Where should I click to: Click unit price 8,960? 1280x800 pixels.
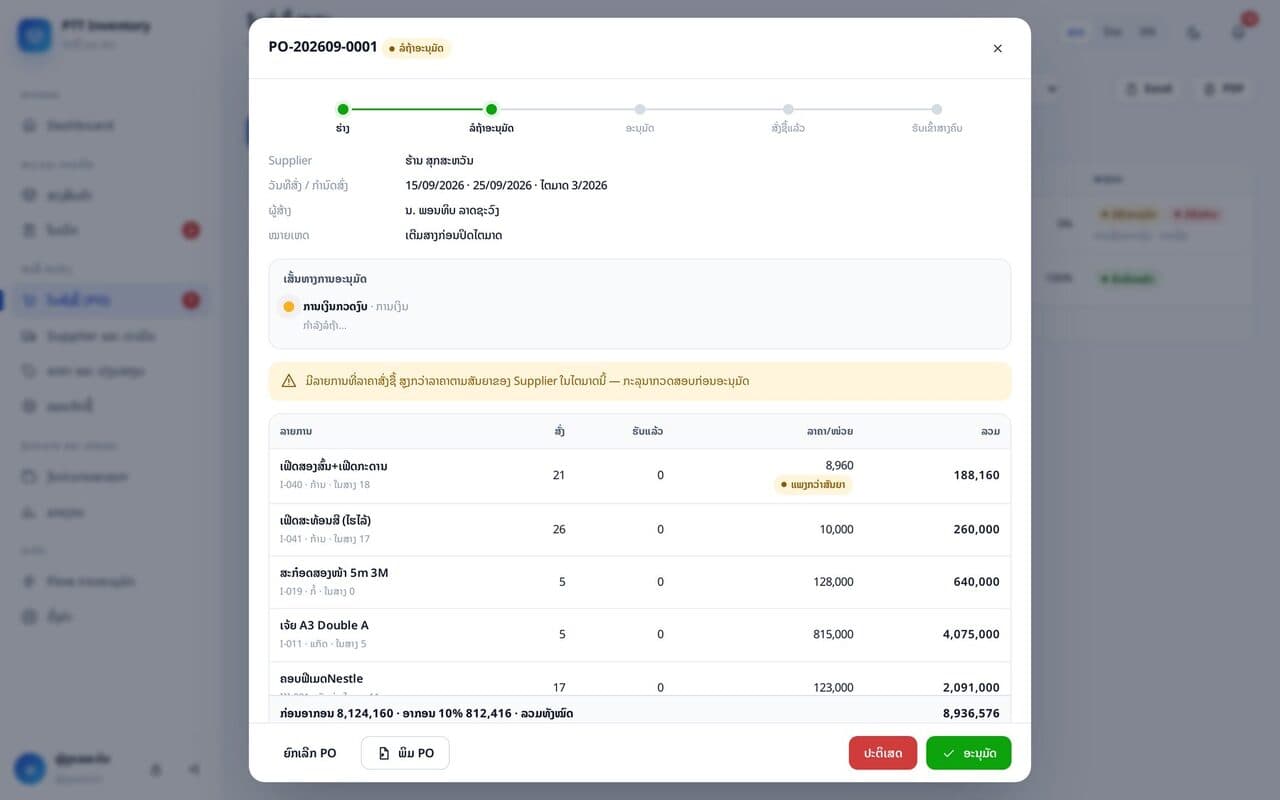839,465
